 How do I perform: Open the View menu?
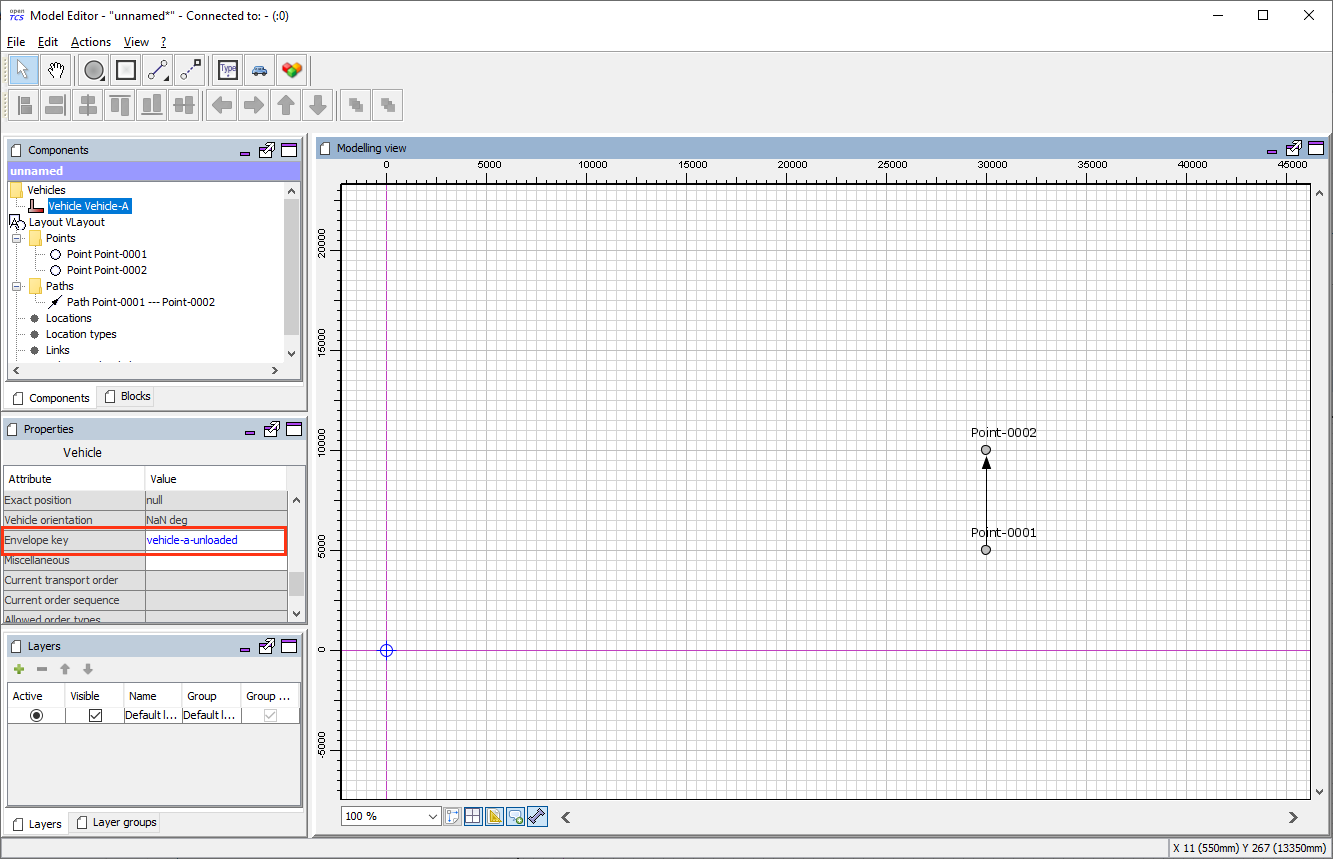coord(136,42)
